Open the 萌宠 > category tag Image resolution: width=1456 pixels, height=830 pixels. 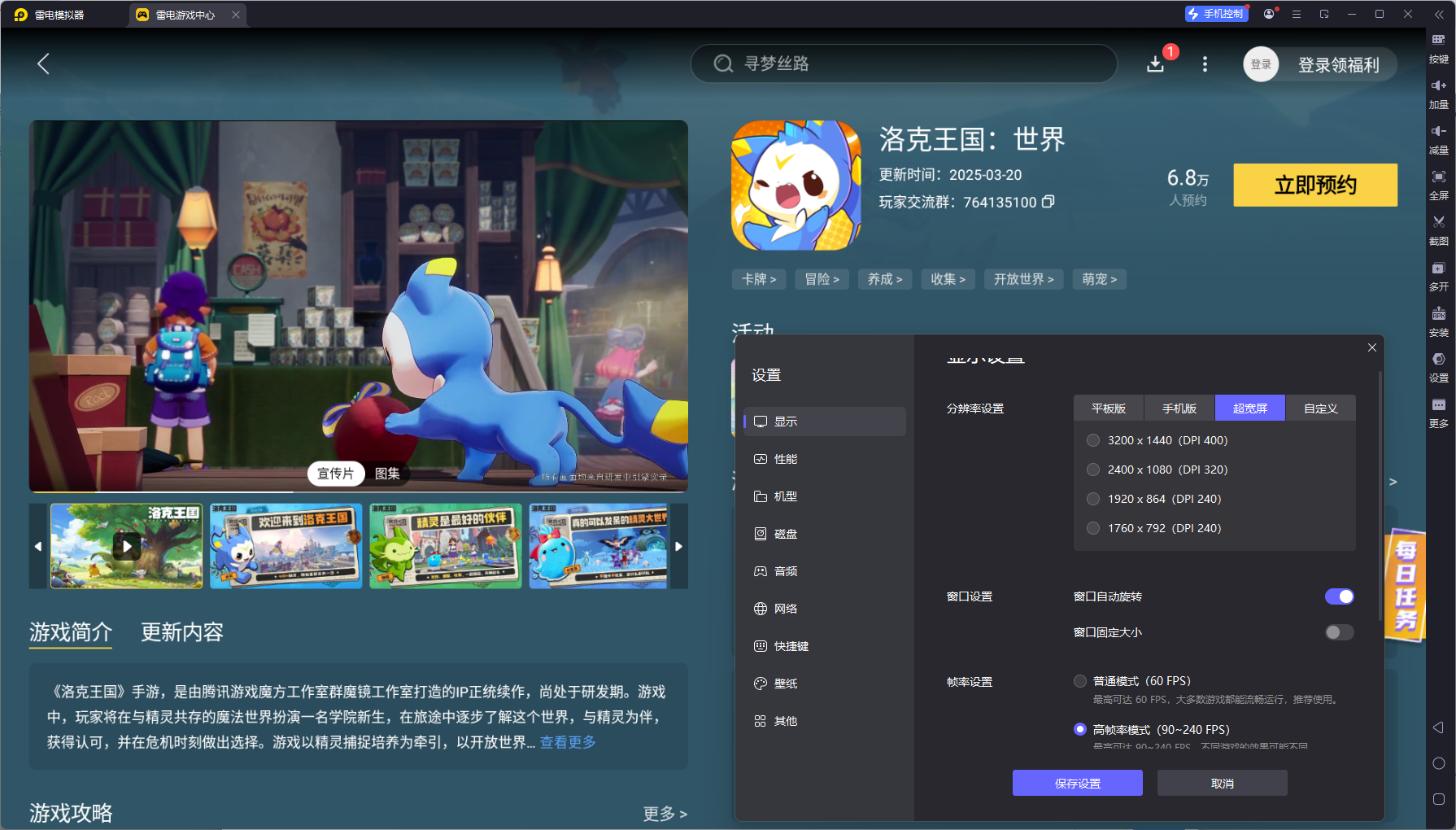[1099, 279]
